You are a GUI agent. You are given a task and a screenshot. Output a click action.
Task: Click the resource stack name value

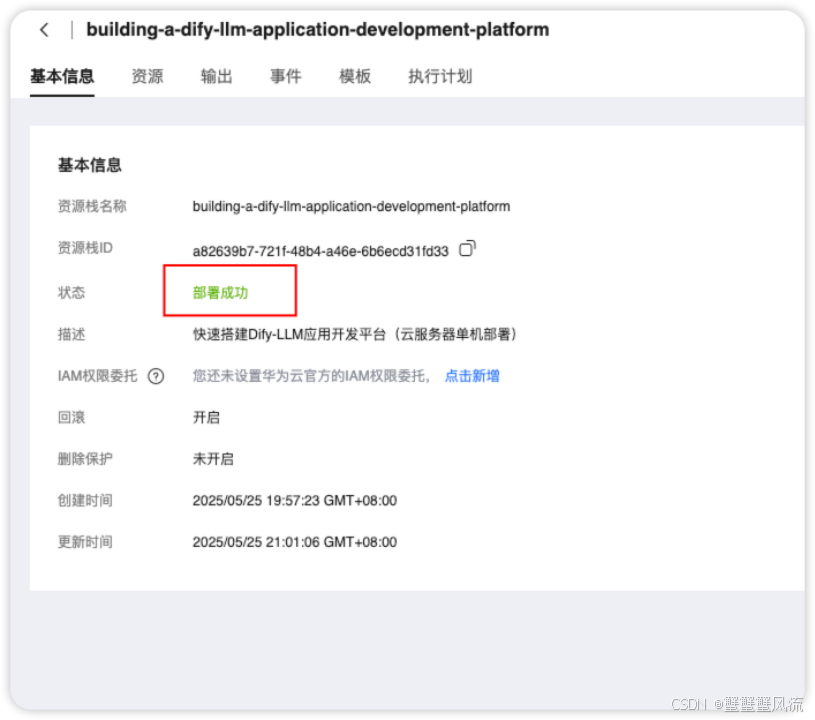[x=351, y=206]
